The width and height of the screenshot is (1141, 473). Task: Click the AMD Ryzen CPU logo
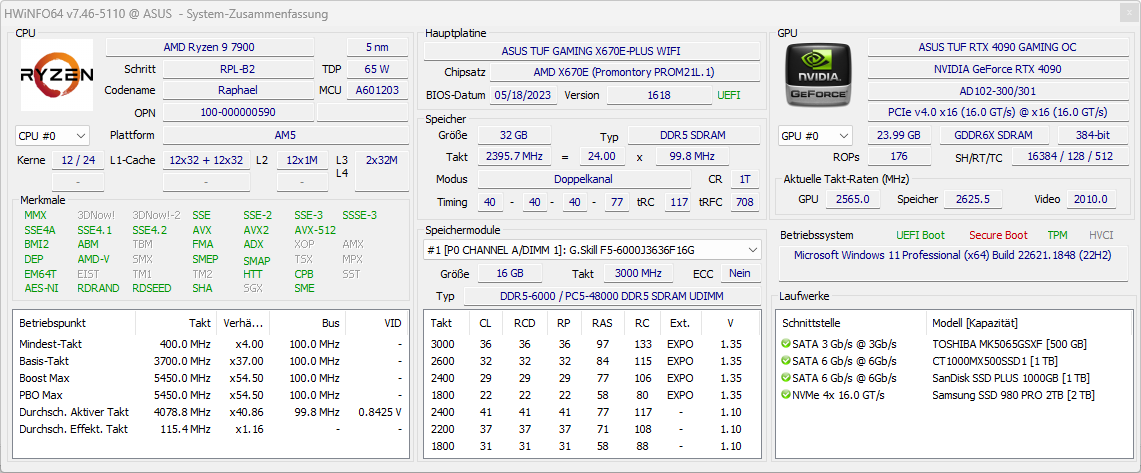click(x=57, y=75)
